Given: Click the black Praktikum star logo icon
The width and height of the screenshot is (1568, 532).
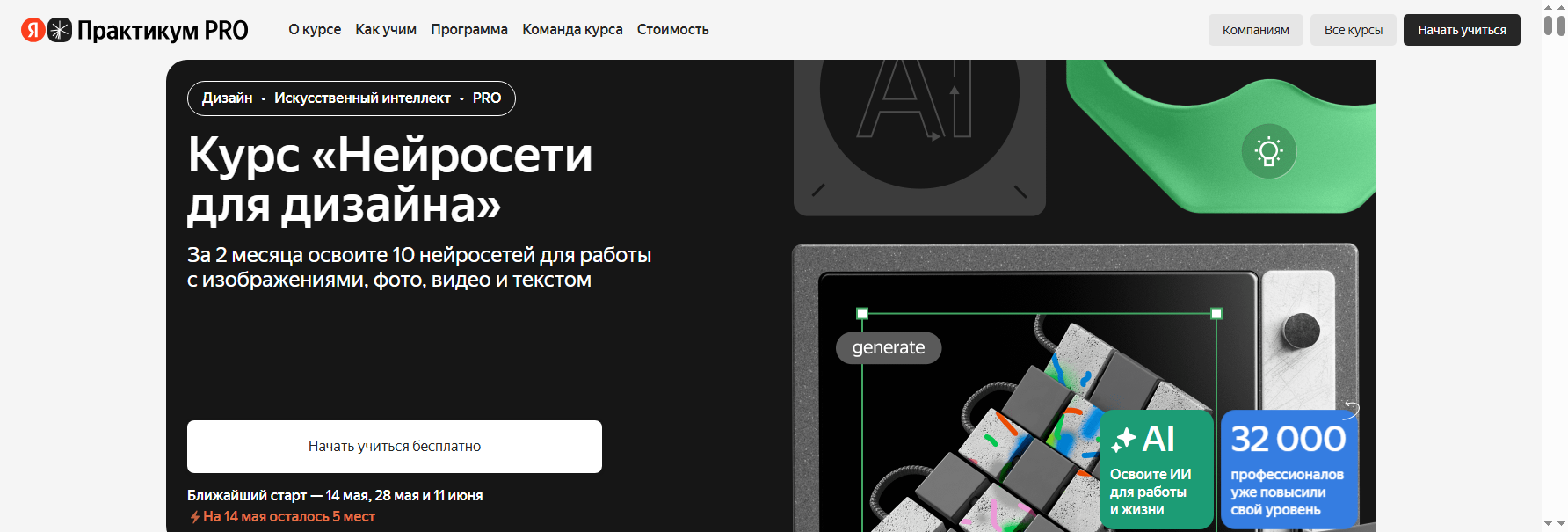Looking at the screenshot, I should coord(60,30).
